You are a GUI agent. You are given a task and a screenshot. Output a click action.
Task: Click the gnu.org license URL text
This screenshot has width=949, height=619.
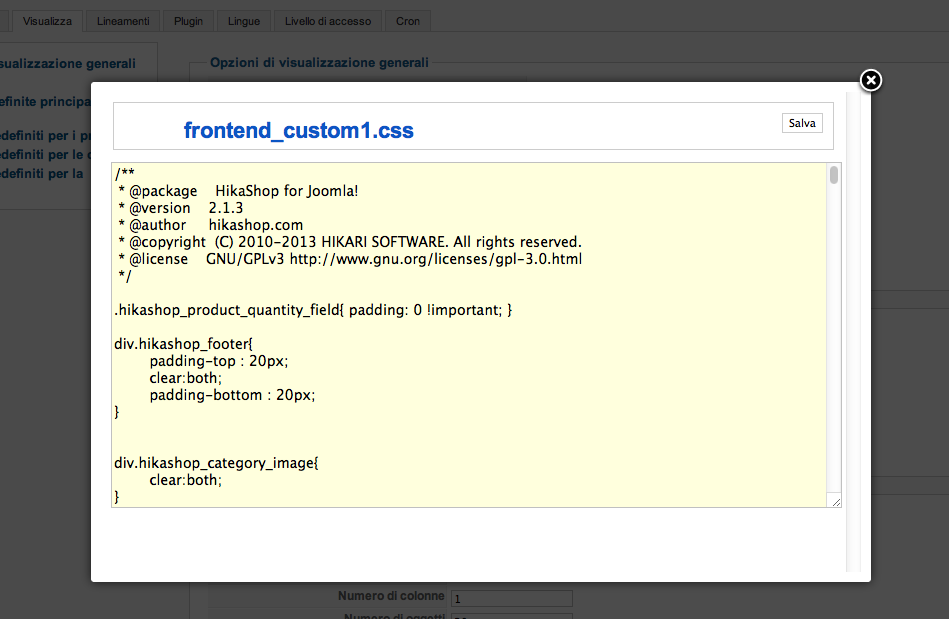tap(435, 259)
